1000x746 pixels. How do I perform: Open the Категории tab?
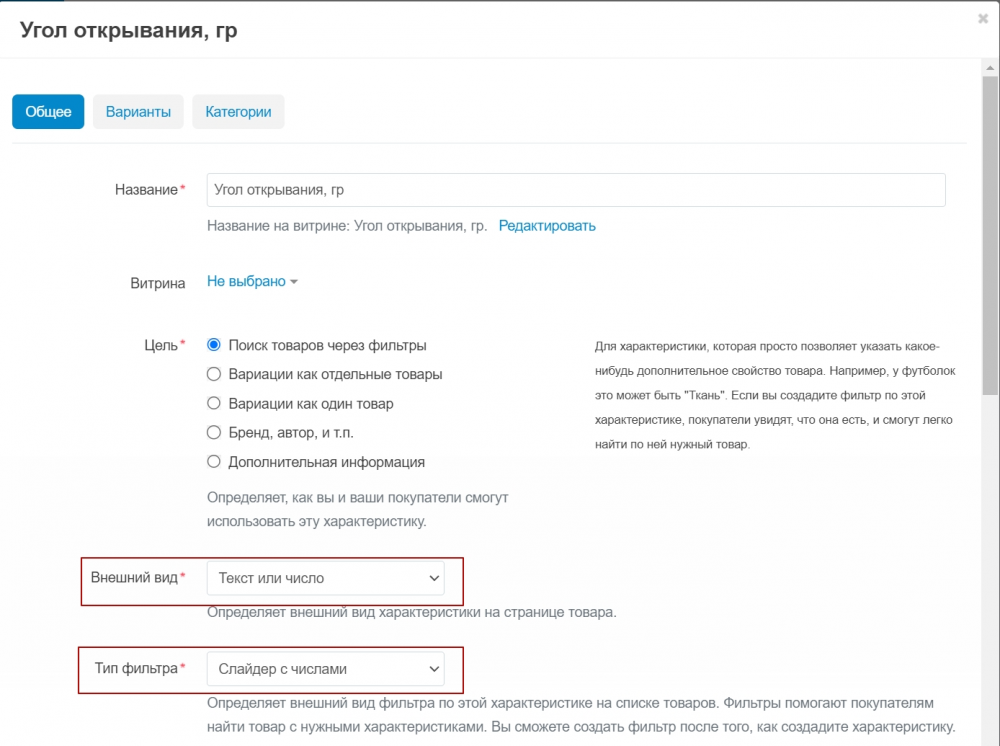point(238,112)
